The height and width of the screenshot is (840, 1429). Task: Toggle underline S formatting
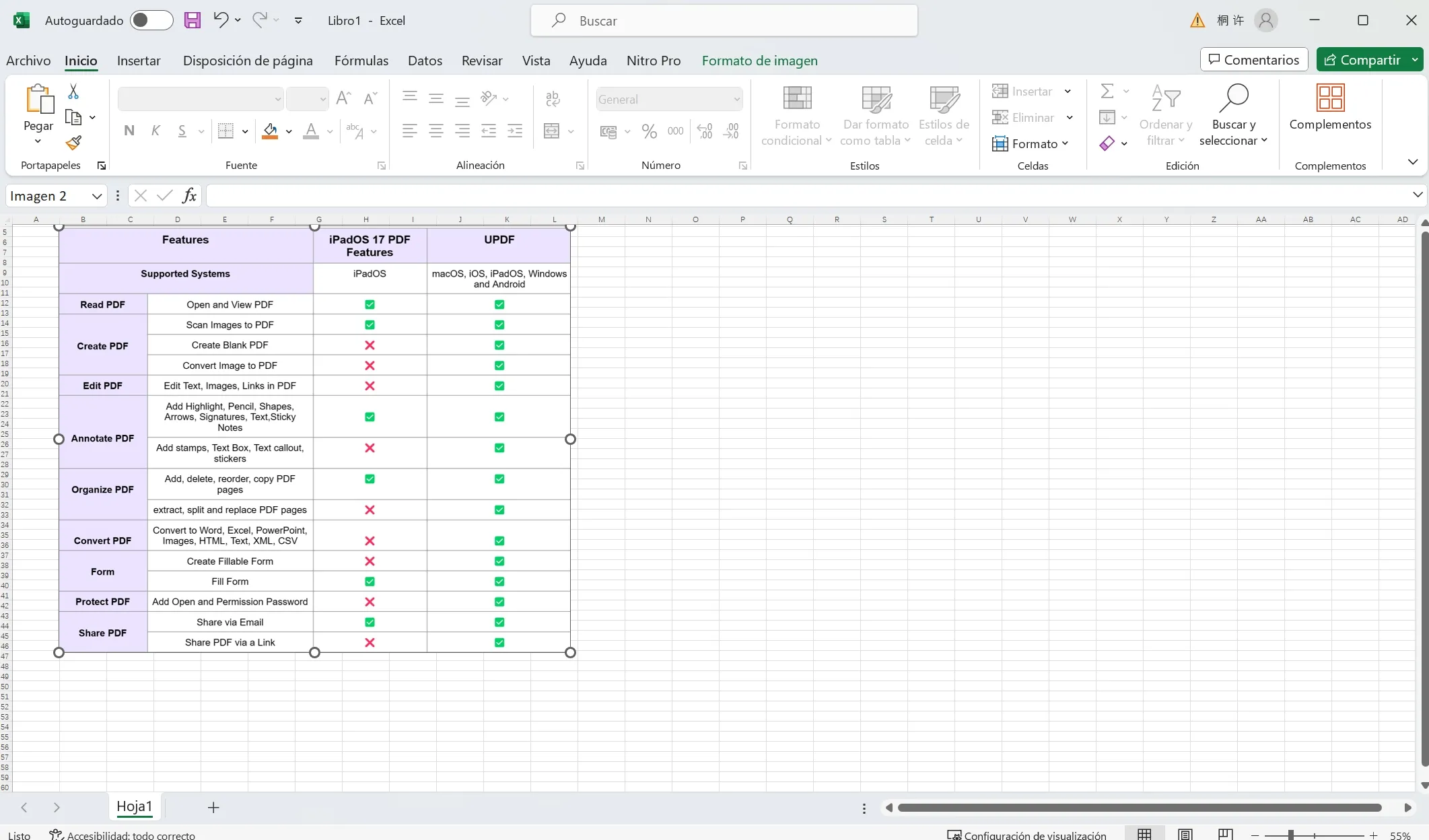coord(182,131)
